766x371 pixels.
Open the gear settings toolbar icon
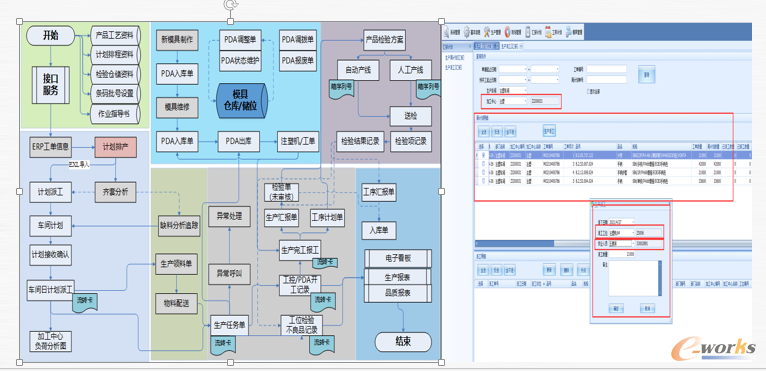click(467, 32)
